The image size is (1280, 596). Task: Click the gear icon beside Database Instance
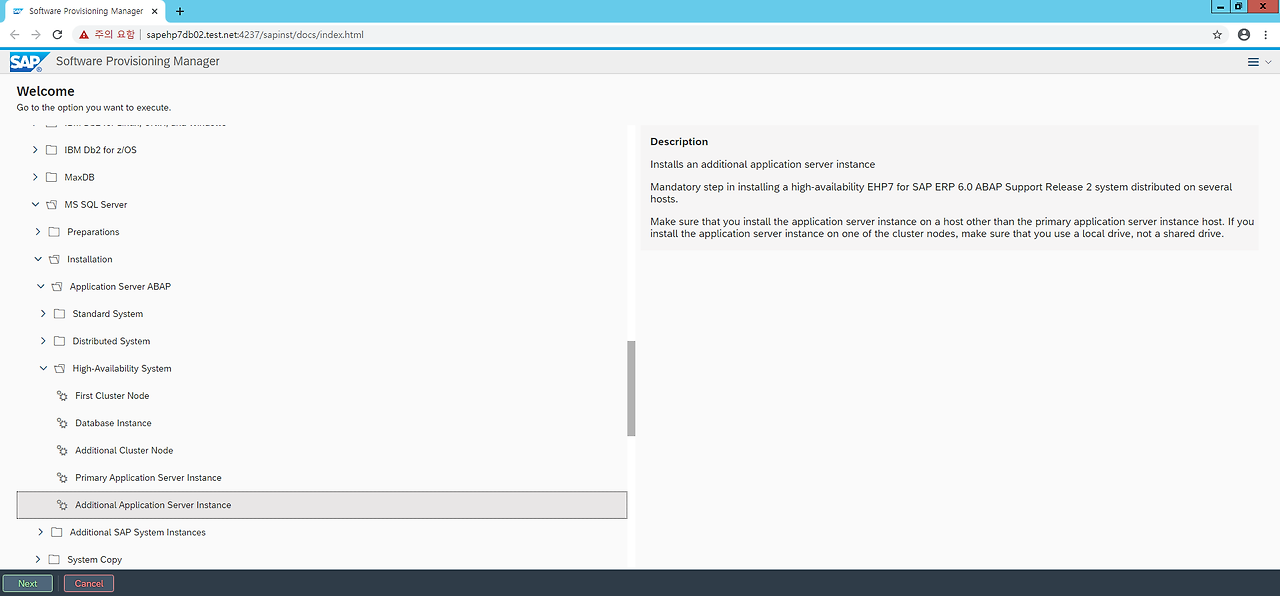click(x=62, y=423)
